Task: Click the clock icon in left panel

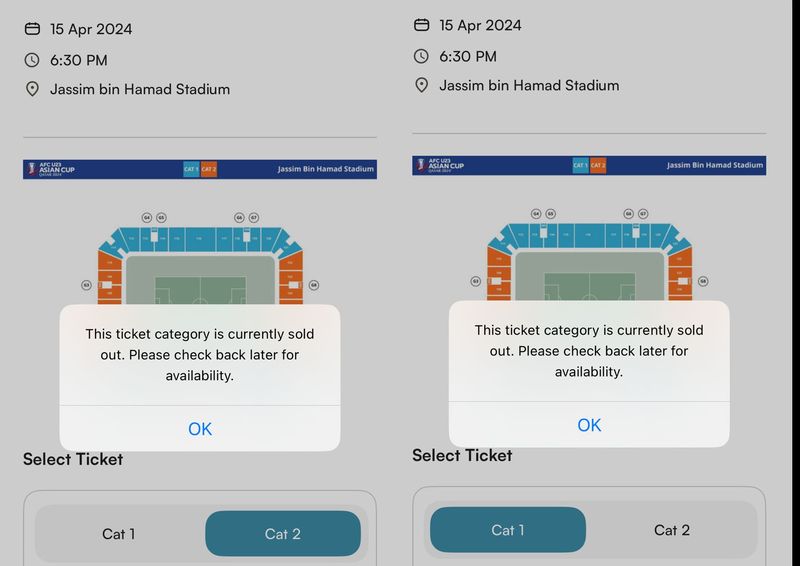Action: [32, 60]
